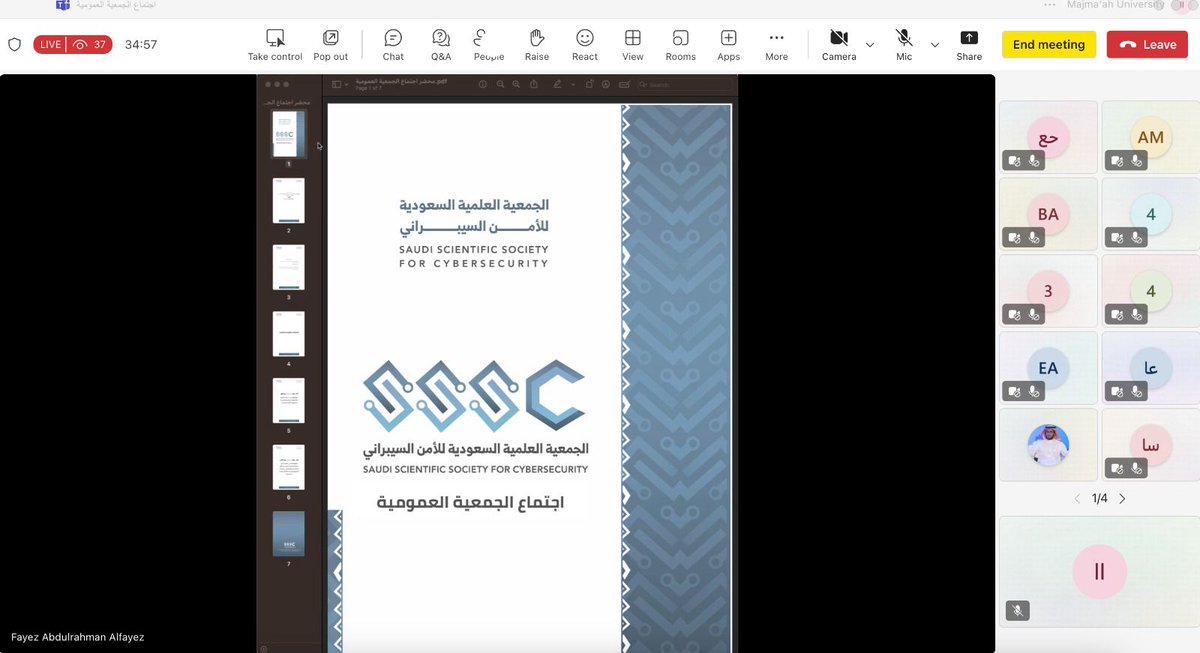Select page 7 thumbnail in Preview sidebar
This screenshot has width=1200, height=653.
tap(289, 534)
